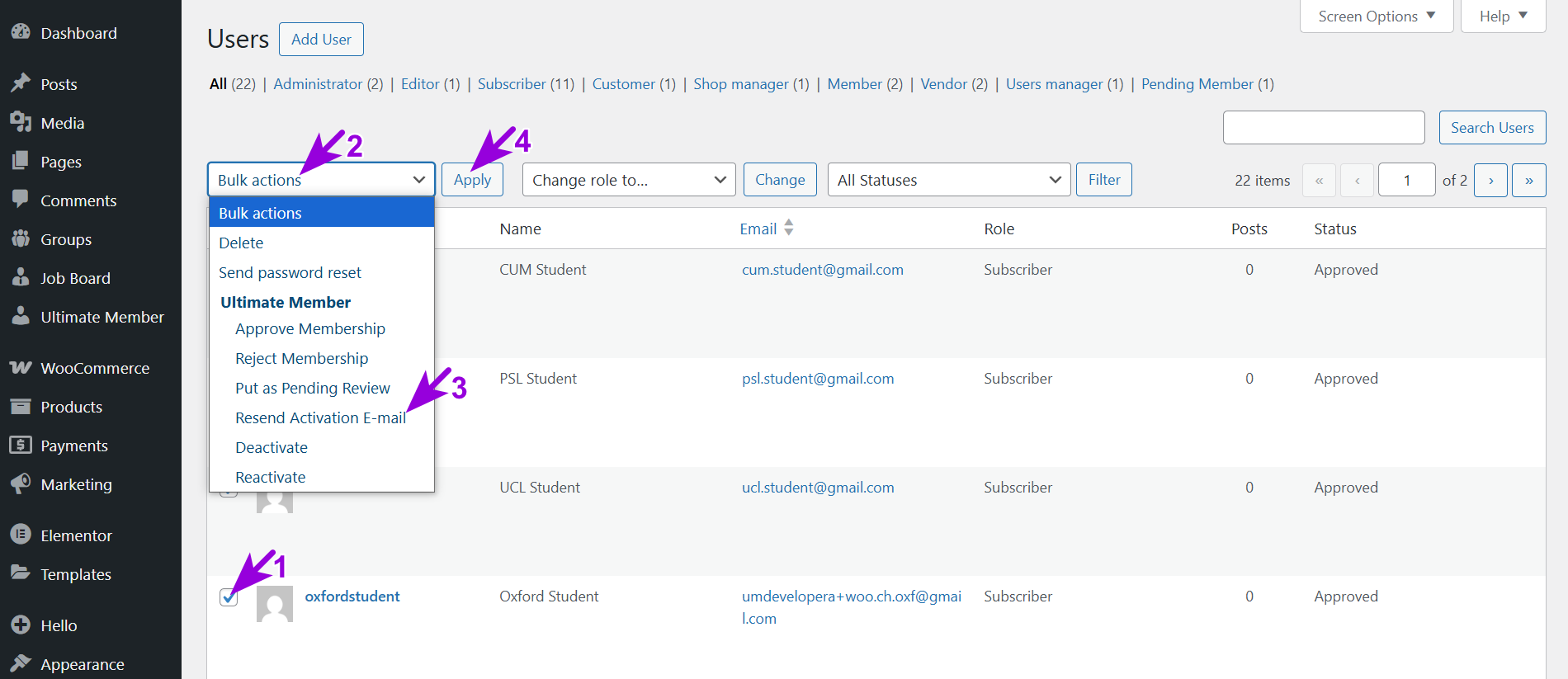Click oxfordstudent avatar image
Viewport: 1568px width, 679px height.
point(275,604)
